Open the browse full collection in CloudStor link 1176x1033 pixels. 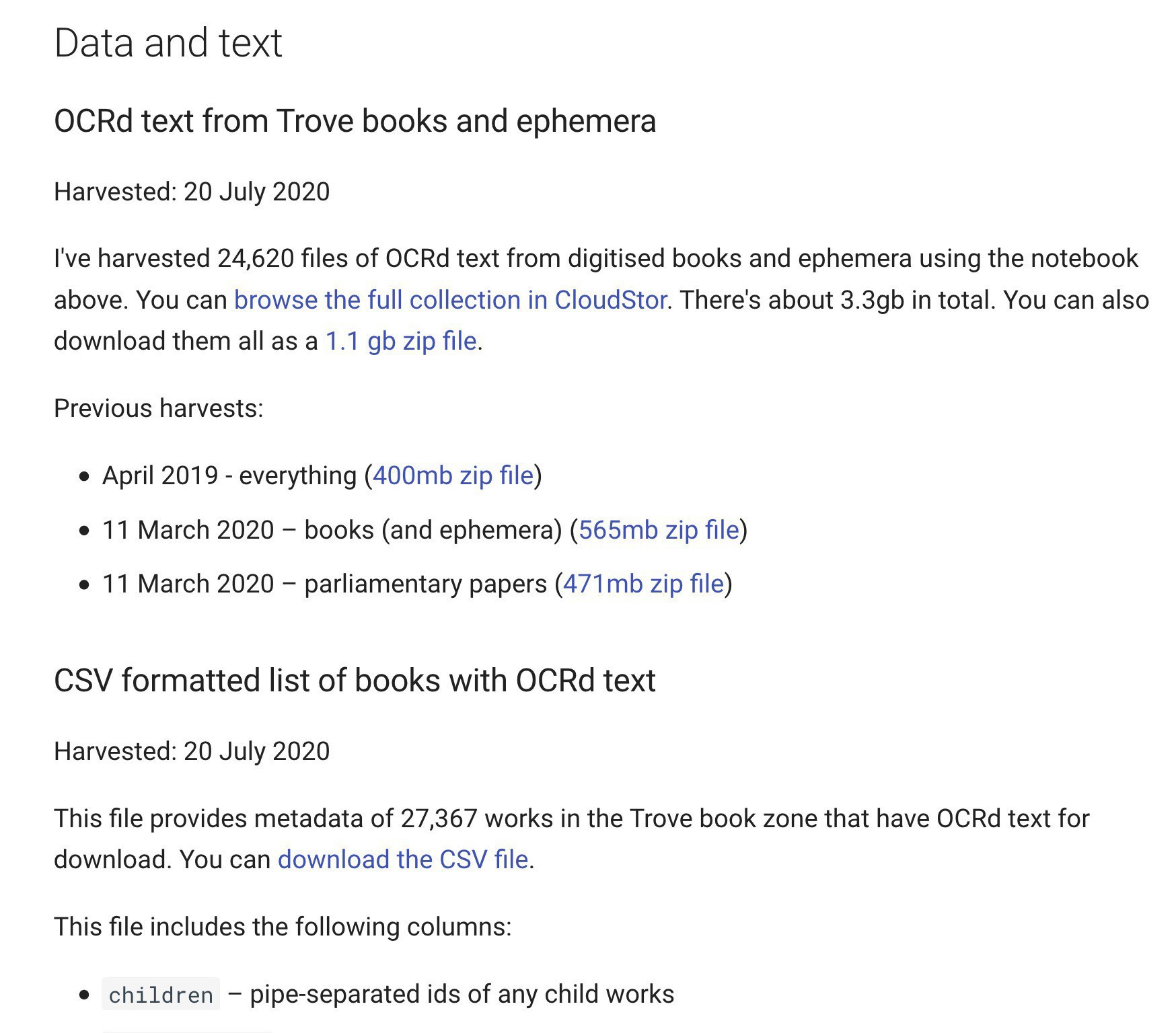450,300
